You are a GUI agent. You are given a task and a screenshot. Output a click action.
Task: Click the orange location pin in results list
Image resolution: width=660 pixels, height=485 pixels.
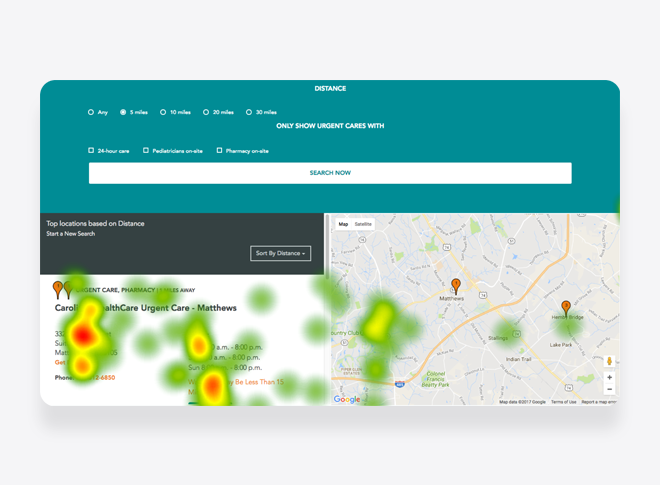58,290
